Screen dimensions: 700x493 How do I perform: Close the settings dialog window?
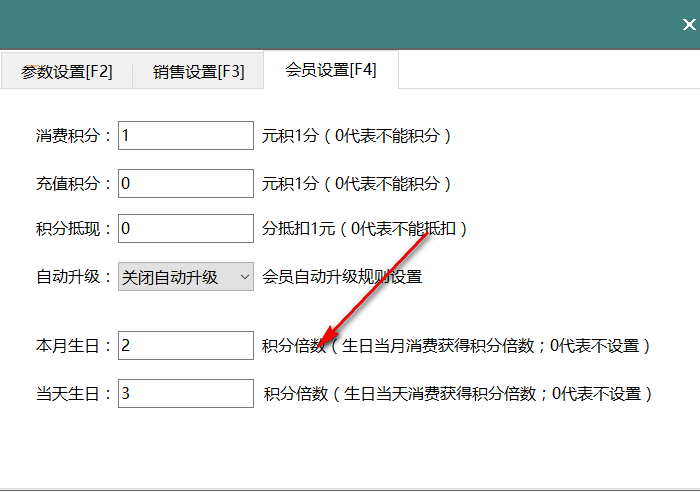[x=689, y=25]
